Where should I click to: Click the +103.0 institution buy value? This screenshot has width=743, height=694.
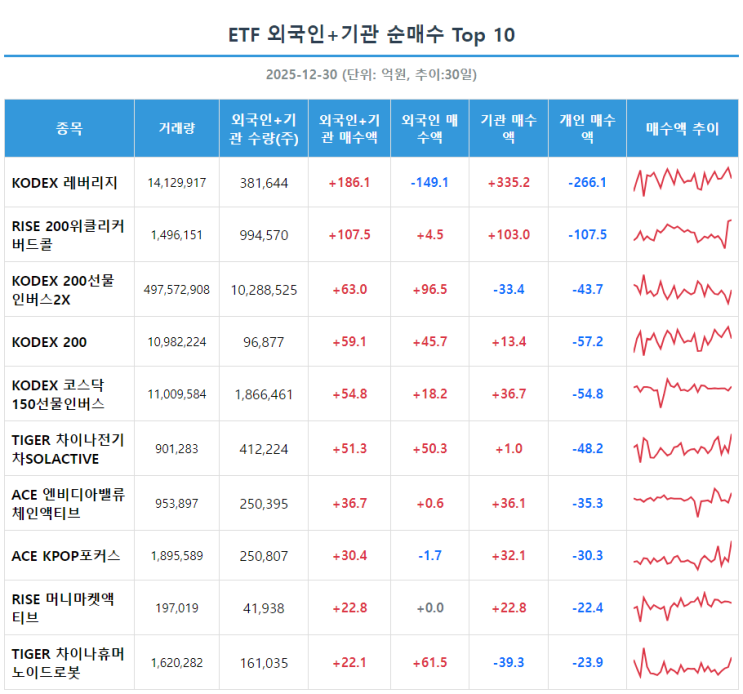coord(509,235)
